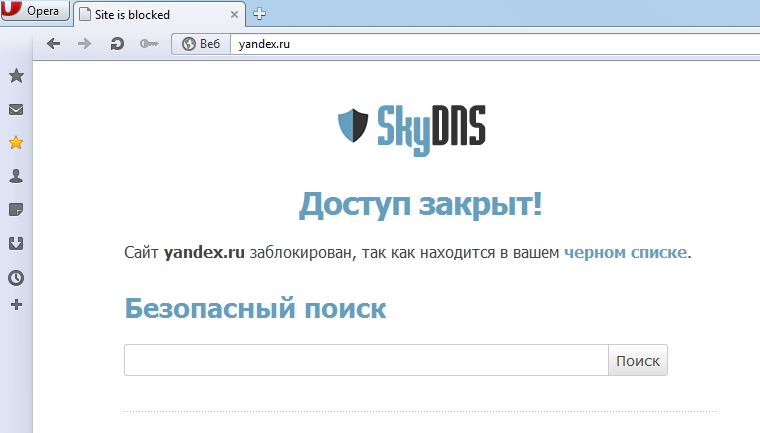The width and height of the screenshot is (760, 433).
Task: Add a panel with plus icon
Action: (x=16, y=305)
